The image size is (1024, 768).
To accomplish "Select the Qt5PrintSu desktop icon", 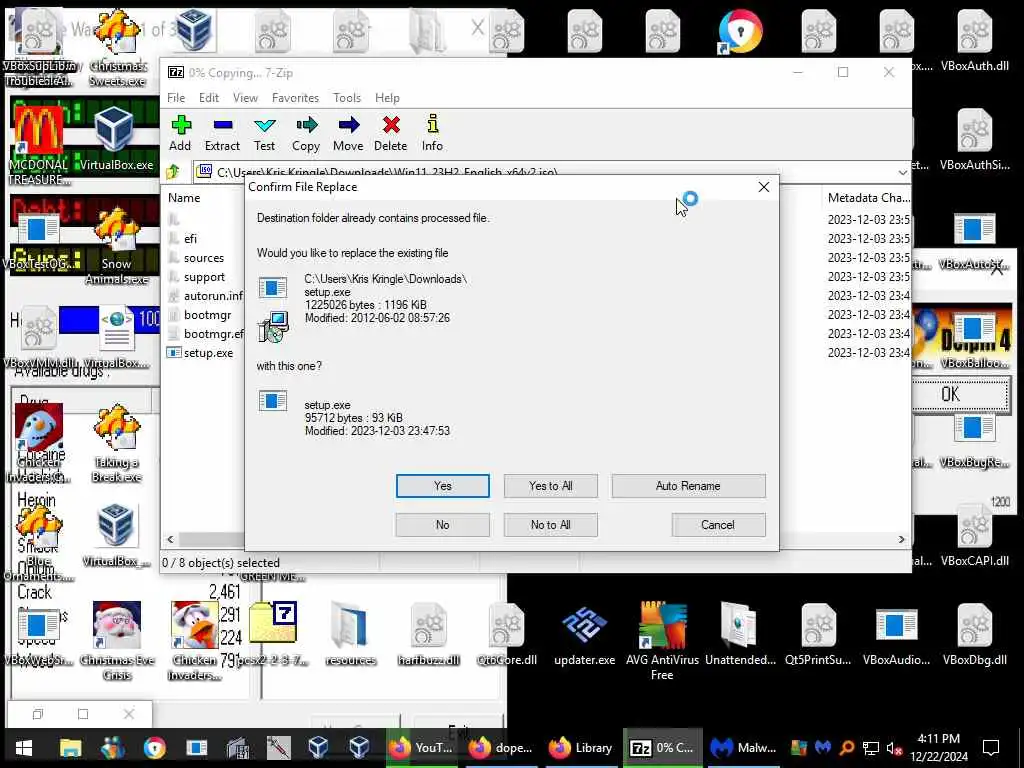I will [818, 633].
